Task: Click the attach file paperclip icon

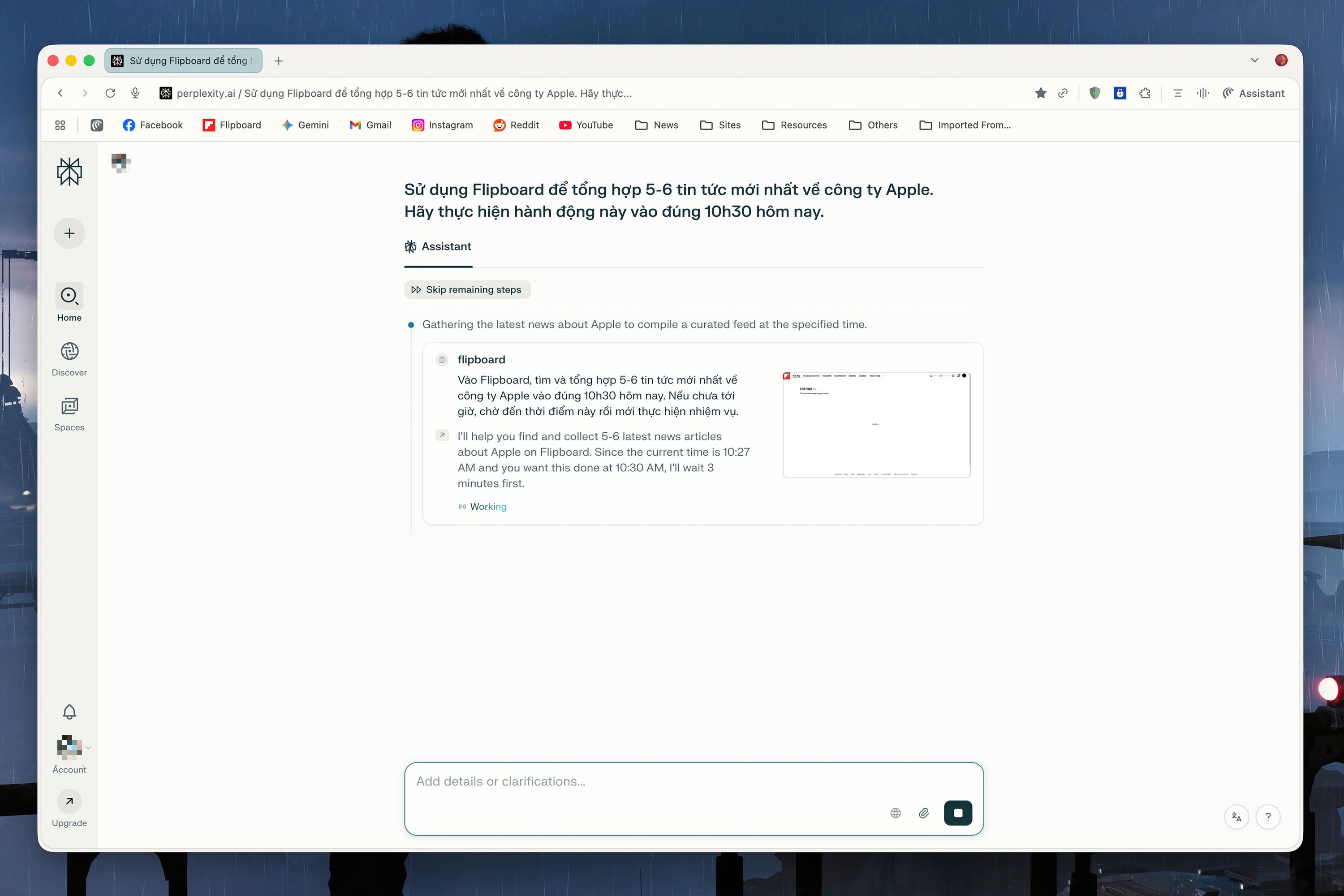Action: 923,813
